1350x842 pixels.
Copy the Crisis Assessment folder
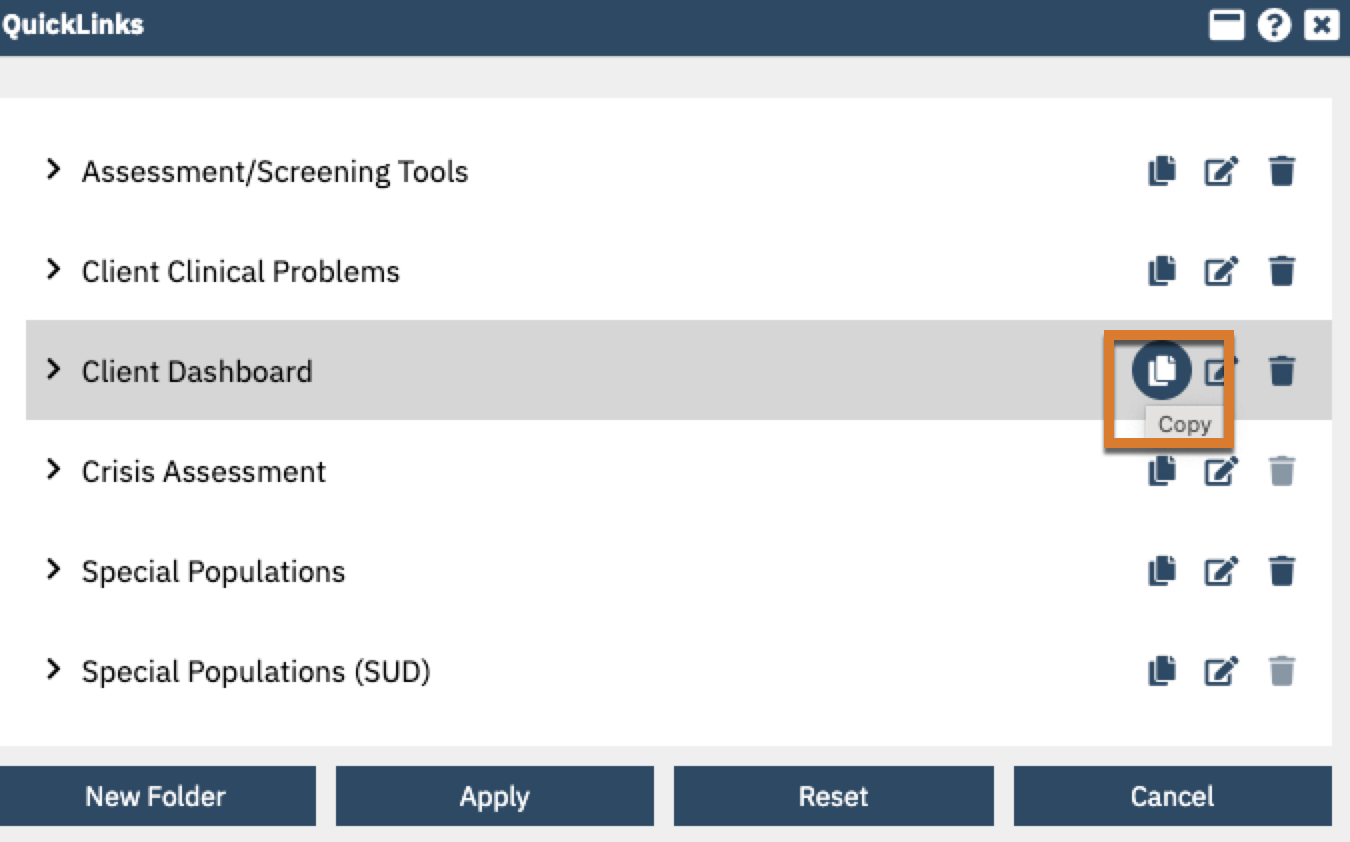tap(1161, 471)
